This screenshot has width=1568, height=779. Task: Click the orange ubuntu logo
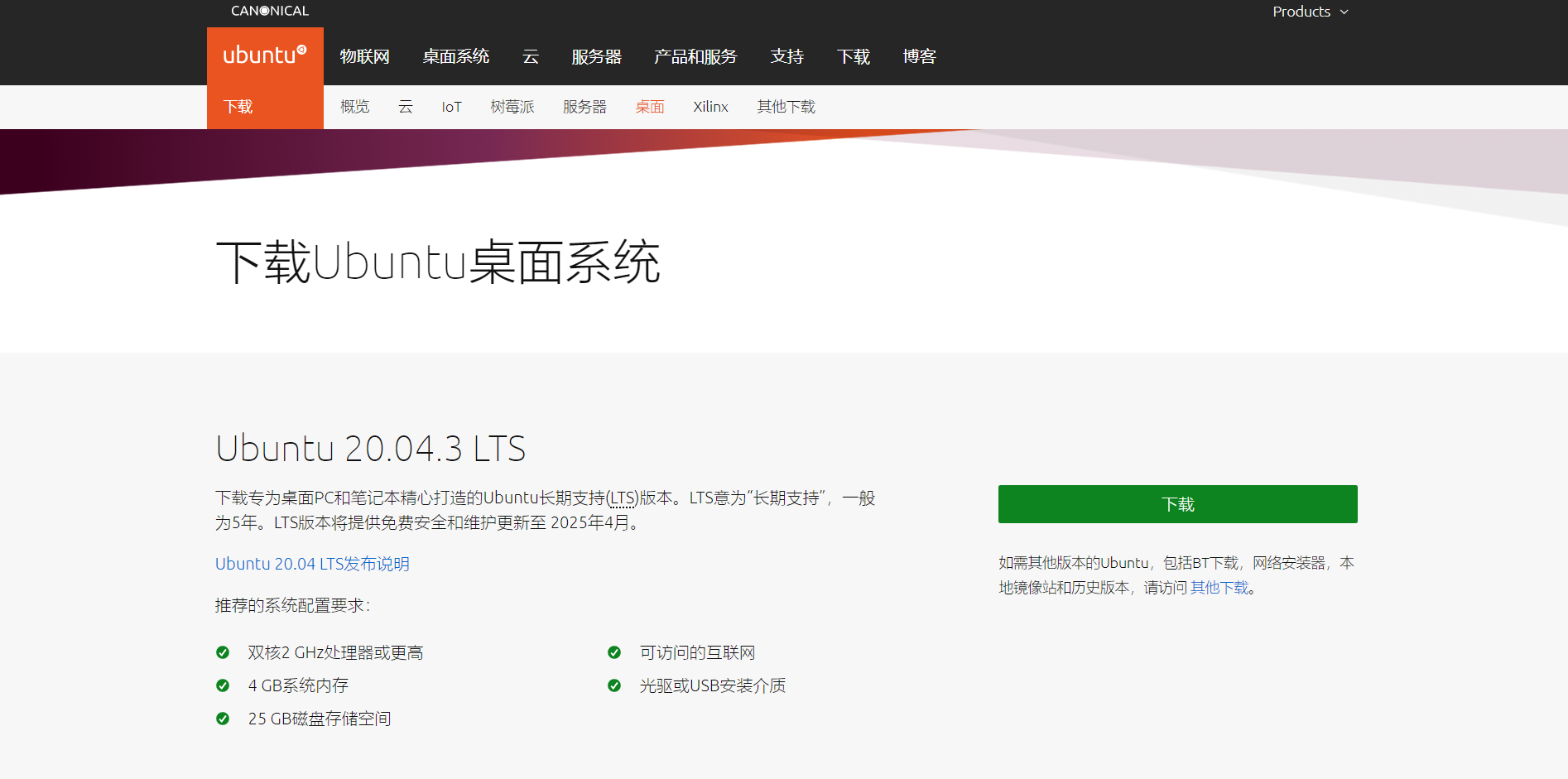[265, 55]
